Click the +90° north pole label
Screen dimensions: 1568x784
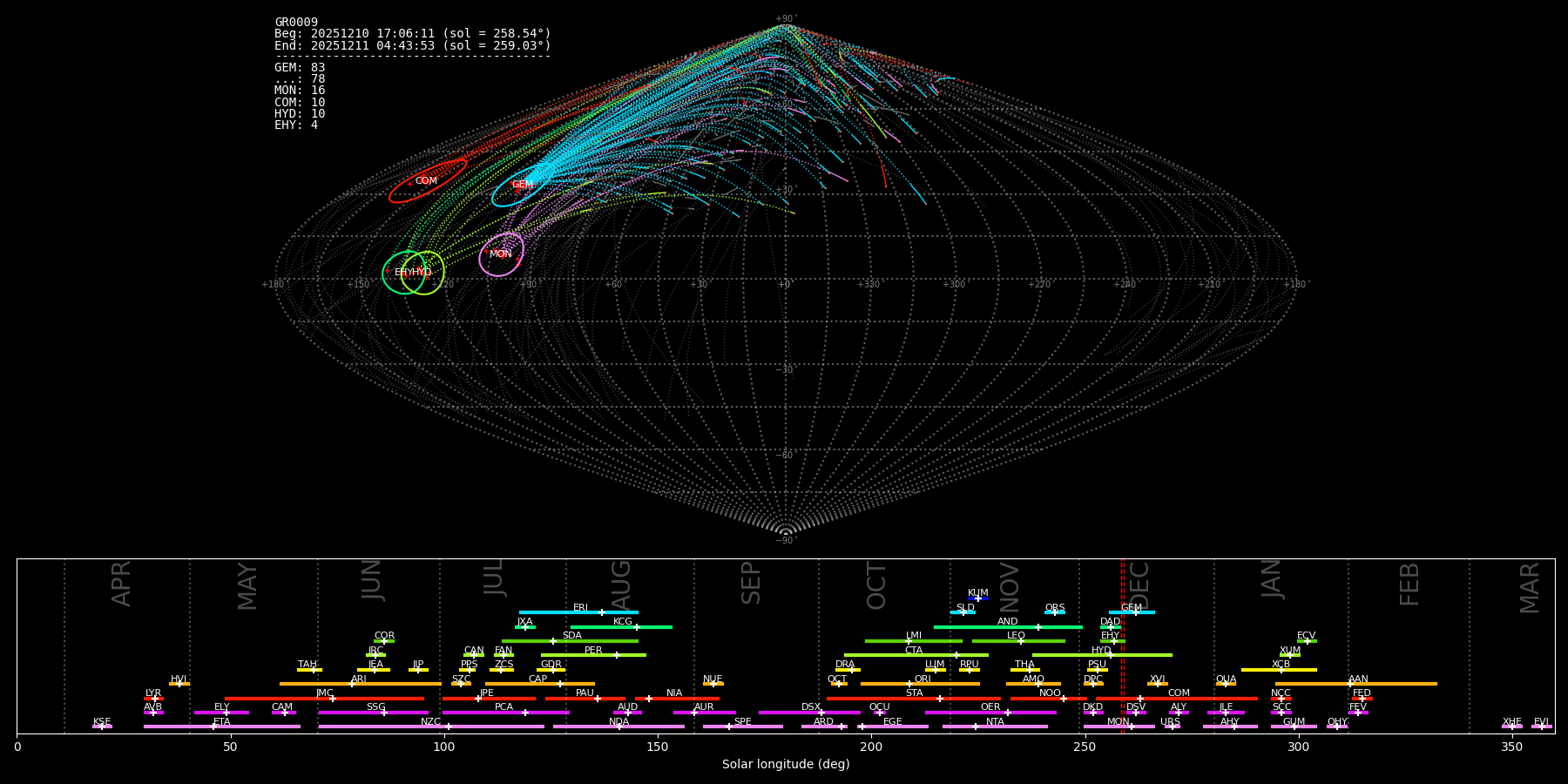786,19
